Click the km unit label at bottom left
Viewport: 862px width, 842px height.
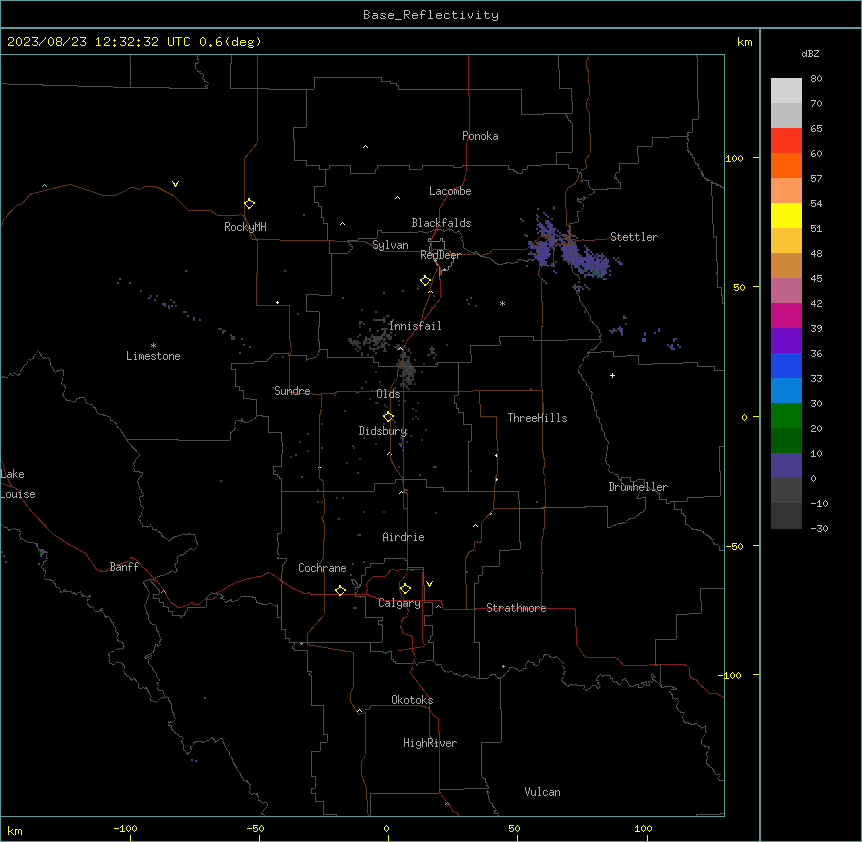(15, 831)
